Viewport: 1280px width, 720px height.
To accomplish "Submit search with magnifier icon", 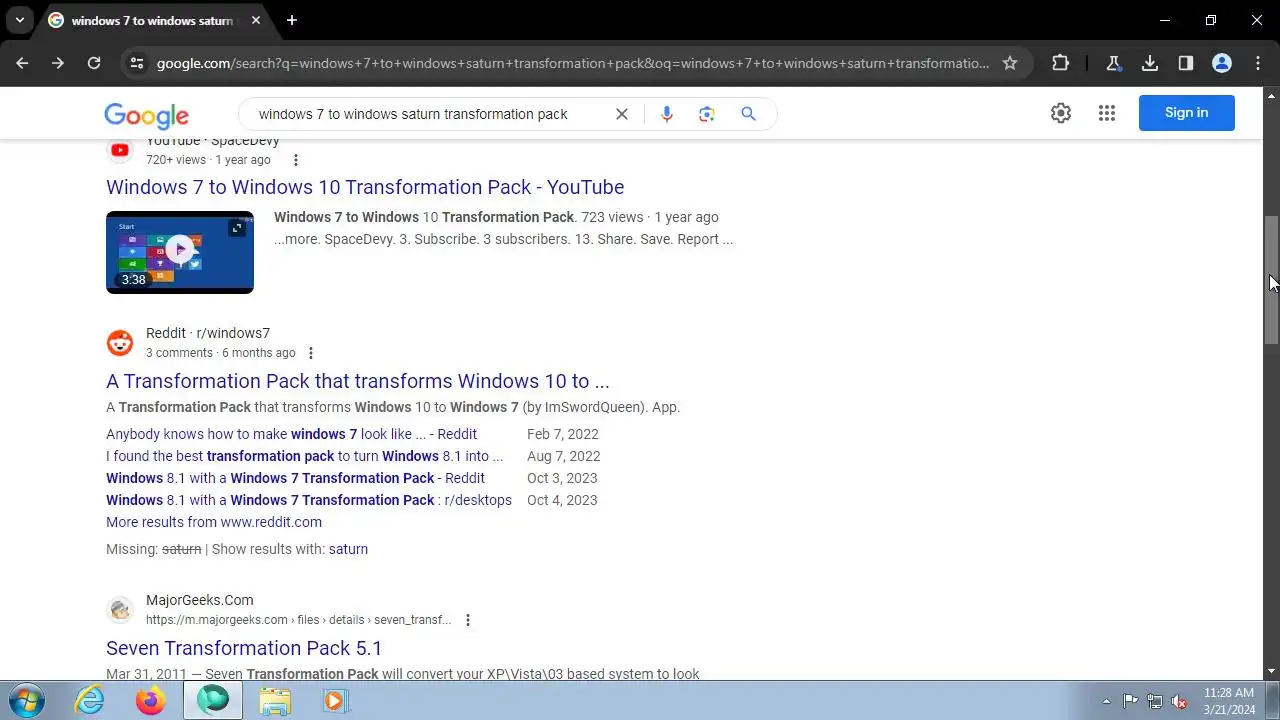I will click(x=748, y=114).
